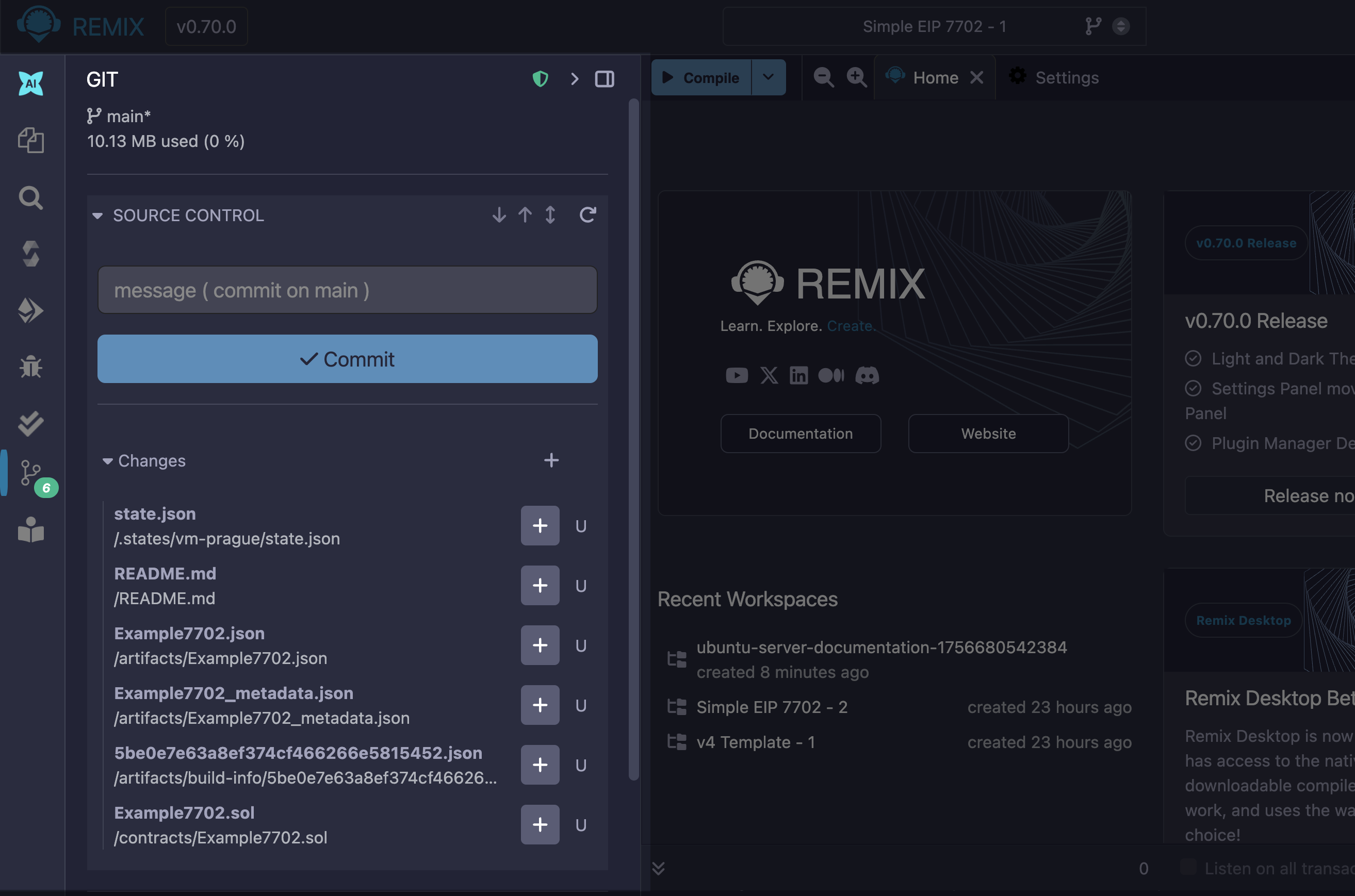
Task: Toggle Listen on all transactions checkbox
Action: 1188,868
